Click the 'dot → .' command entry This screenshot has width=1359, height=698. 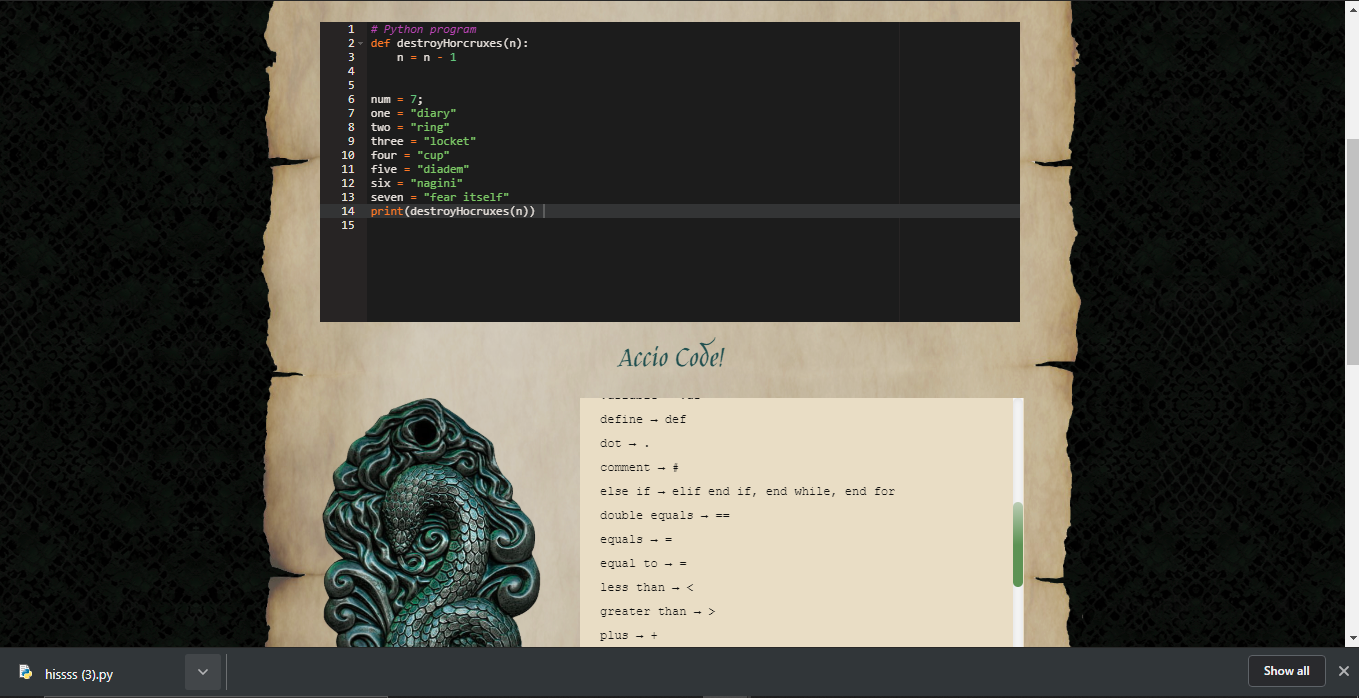(x=625, y=443)
